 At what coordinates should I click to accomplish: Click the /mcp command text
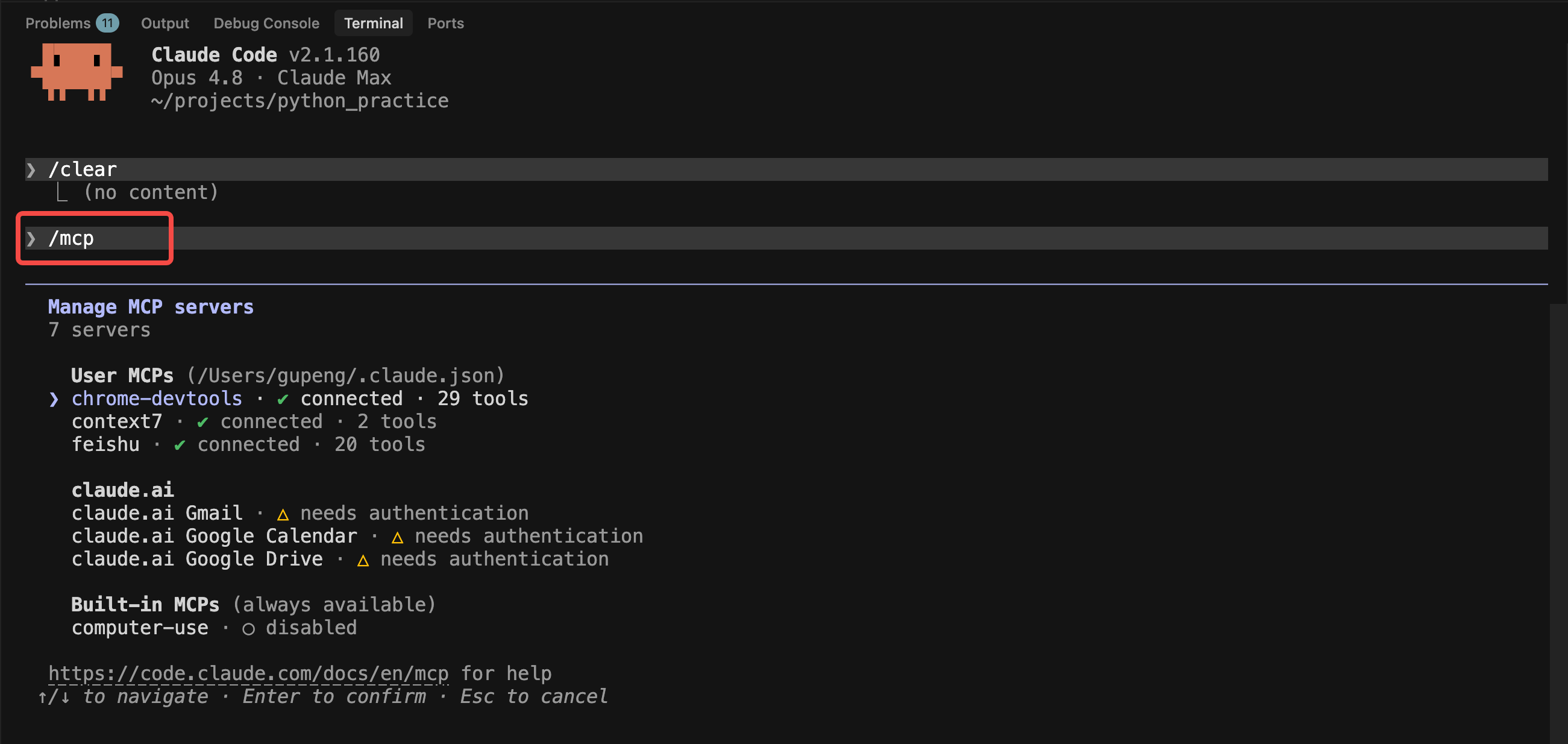pos(71,238)
